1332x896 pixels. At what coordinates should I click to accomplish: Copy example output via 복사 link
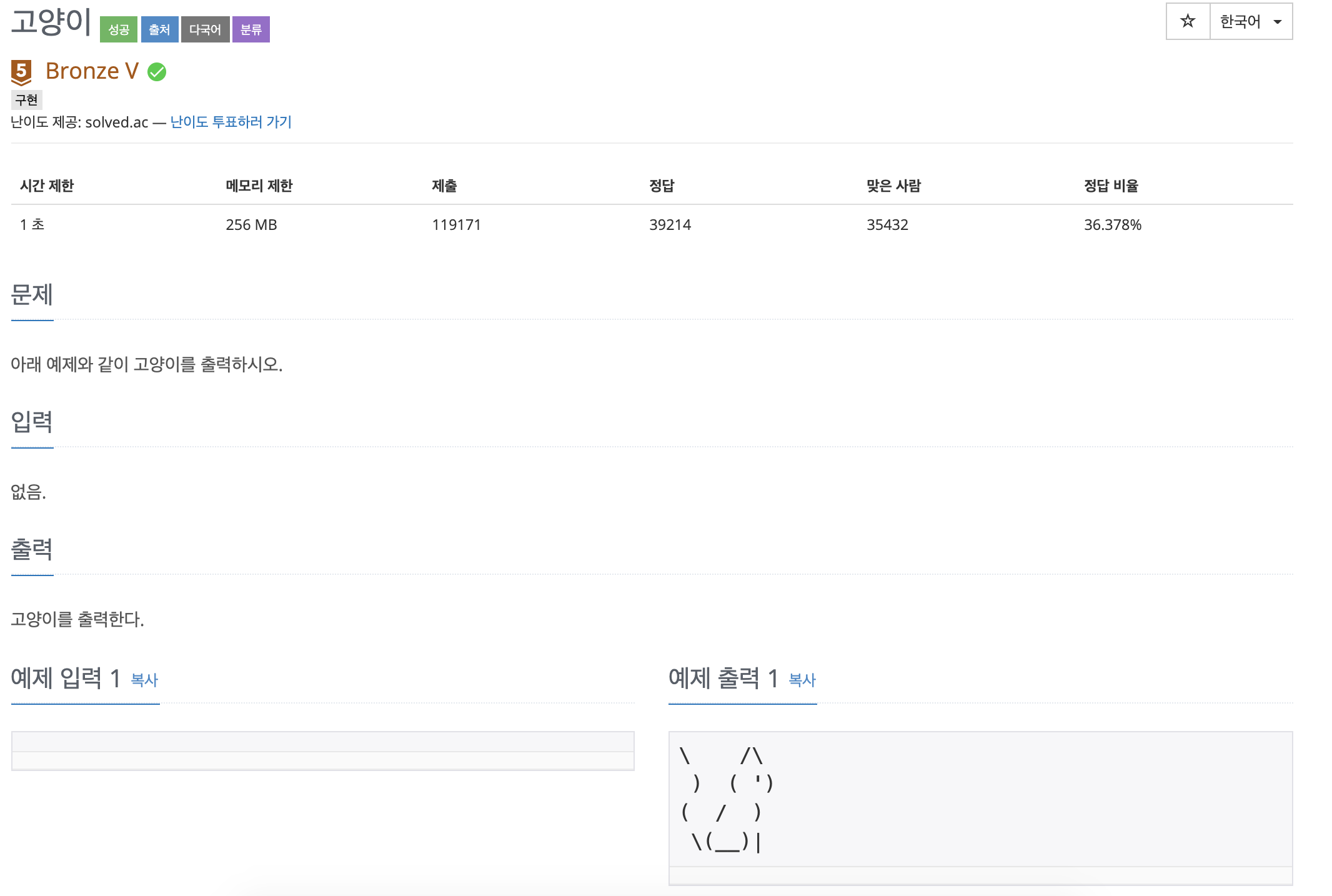802,680
